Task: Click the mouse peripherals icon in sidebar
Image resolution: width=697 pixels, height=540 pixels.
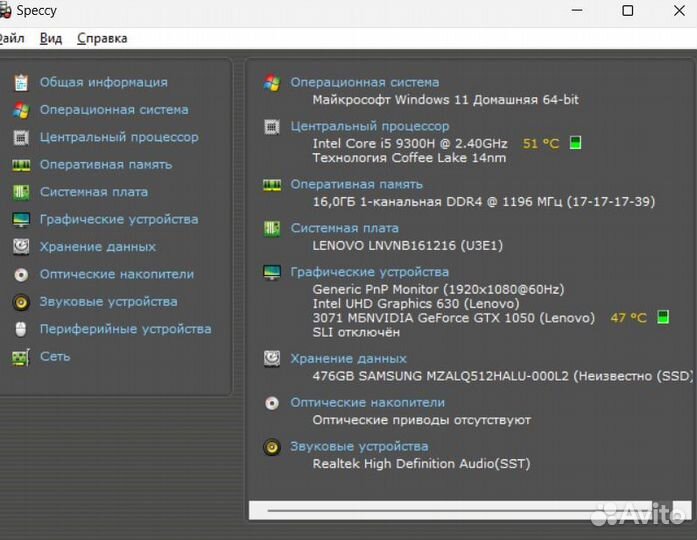Action: tap(21, 329)
